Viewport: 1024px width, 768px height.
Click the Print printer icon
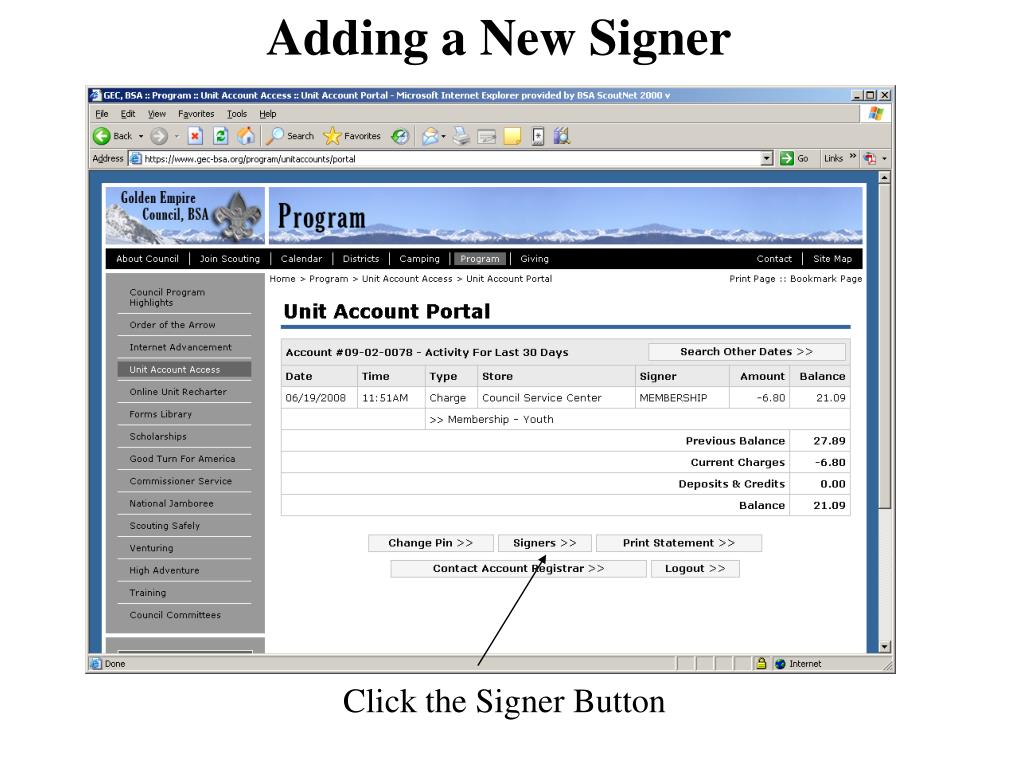point(461,136)
